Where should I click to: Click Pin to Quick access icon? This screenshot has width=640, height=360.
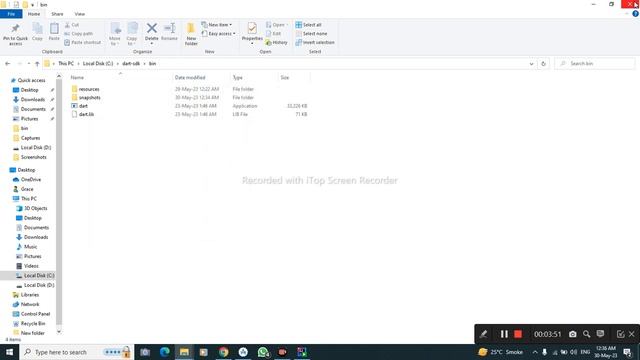[15, 29]
